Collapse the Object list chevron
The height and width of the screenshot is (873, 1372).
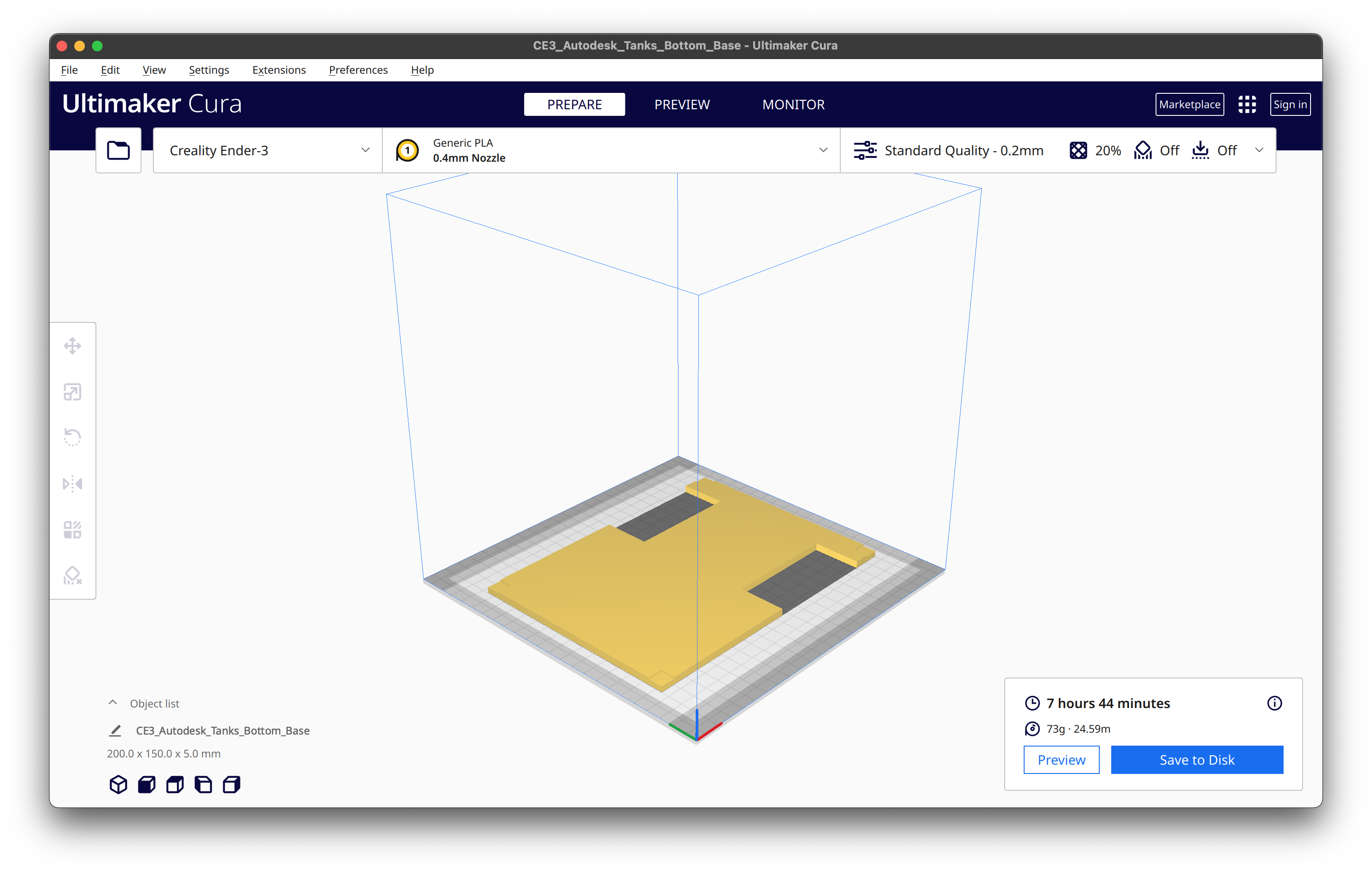113,703
